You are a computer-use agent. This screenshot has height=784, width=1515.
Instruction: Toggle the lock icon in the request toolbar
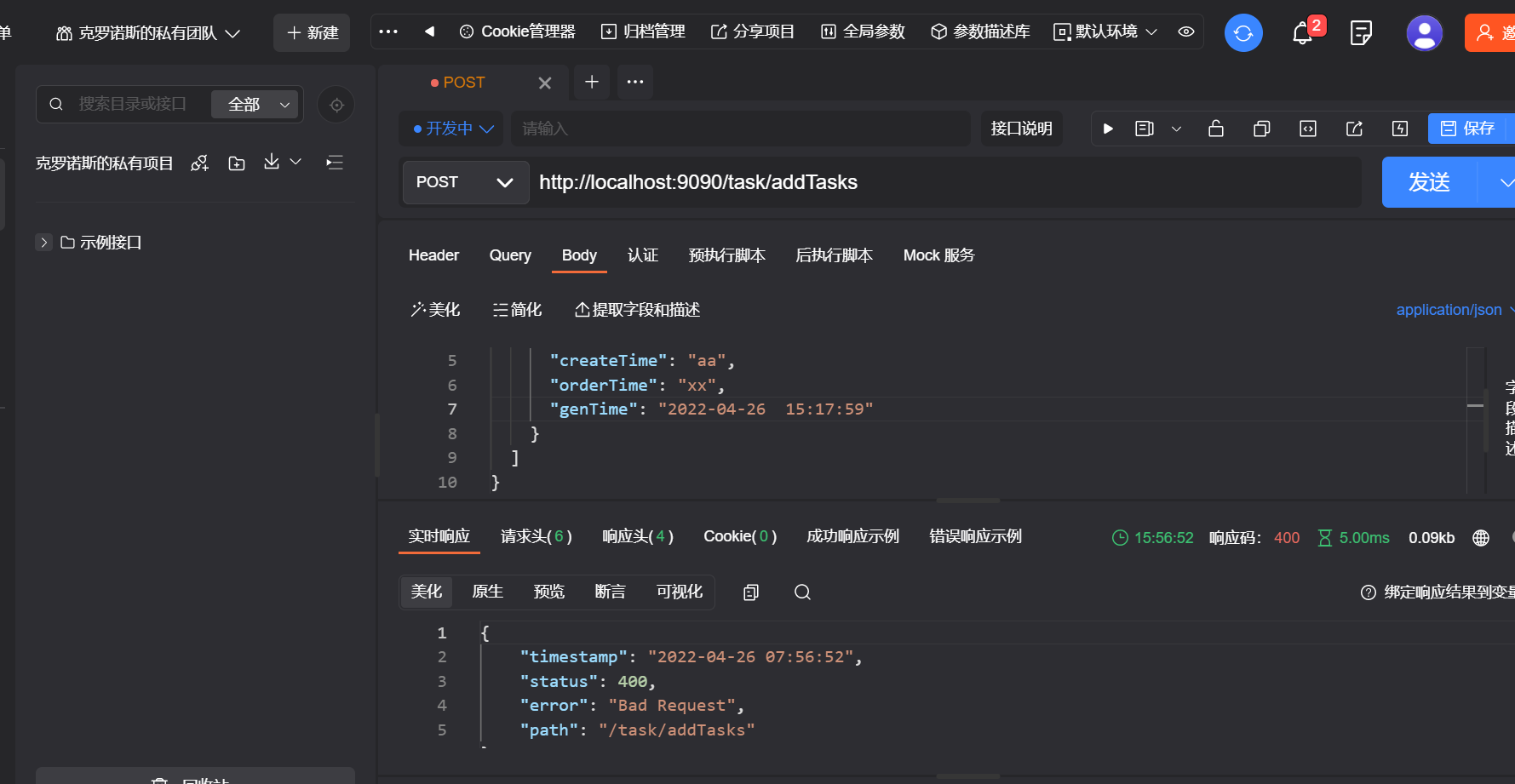click(x=1215, y=129)
